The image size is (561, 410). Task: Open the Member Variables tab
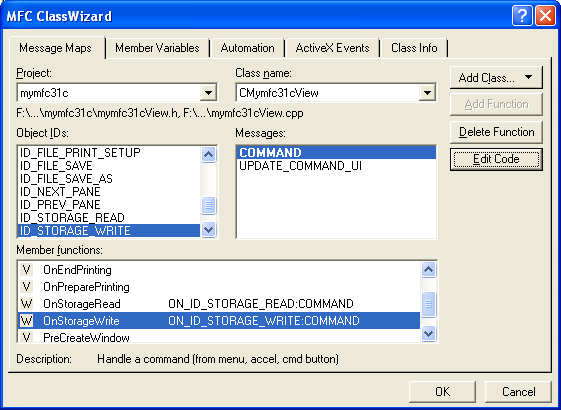(157, 48)
